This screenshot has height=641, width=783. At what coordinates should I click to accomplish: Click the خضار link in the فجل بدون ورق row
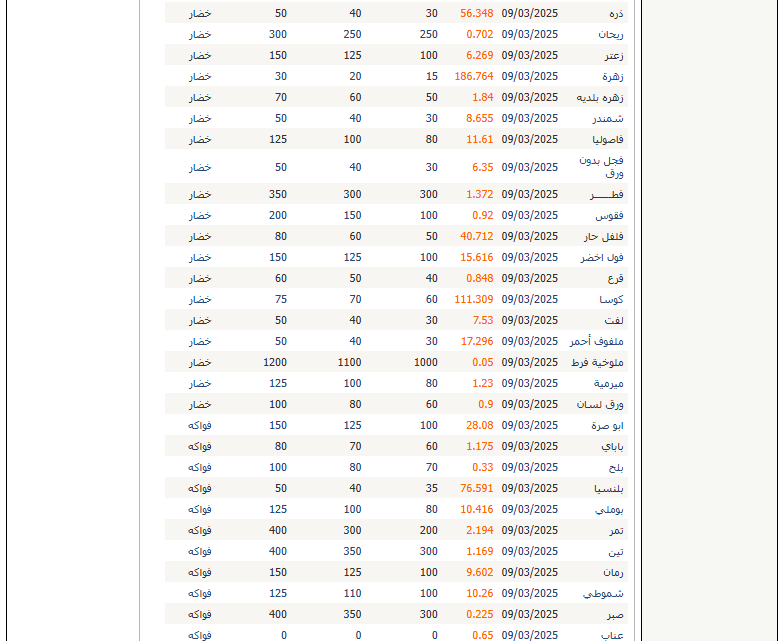pyautogui.click(x=200, y=167)
